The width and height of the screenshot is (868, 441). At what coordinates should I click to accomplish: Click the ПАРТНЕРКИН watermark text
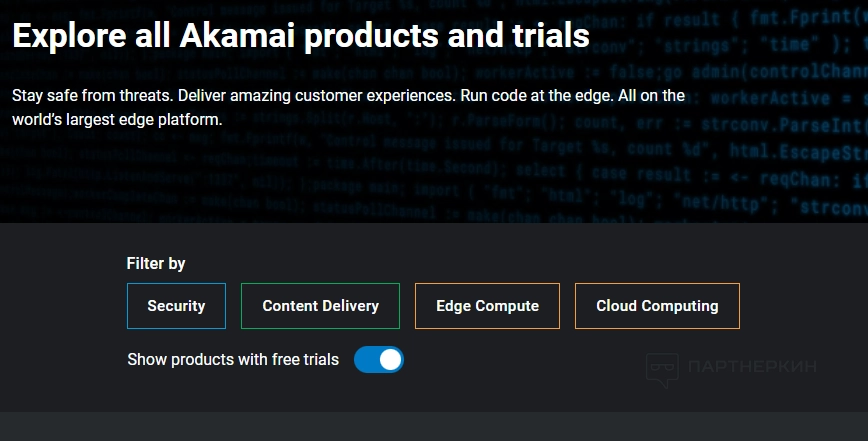tap(752, 367)
